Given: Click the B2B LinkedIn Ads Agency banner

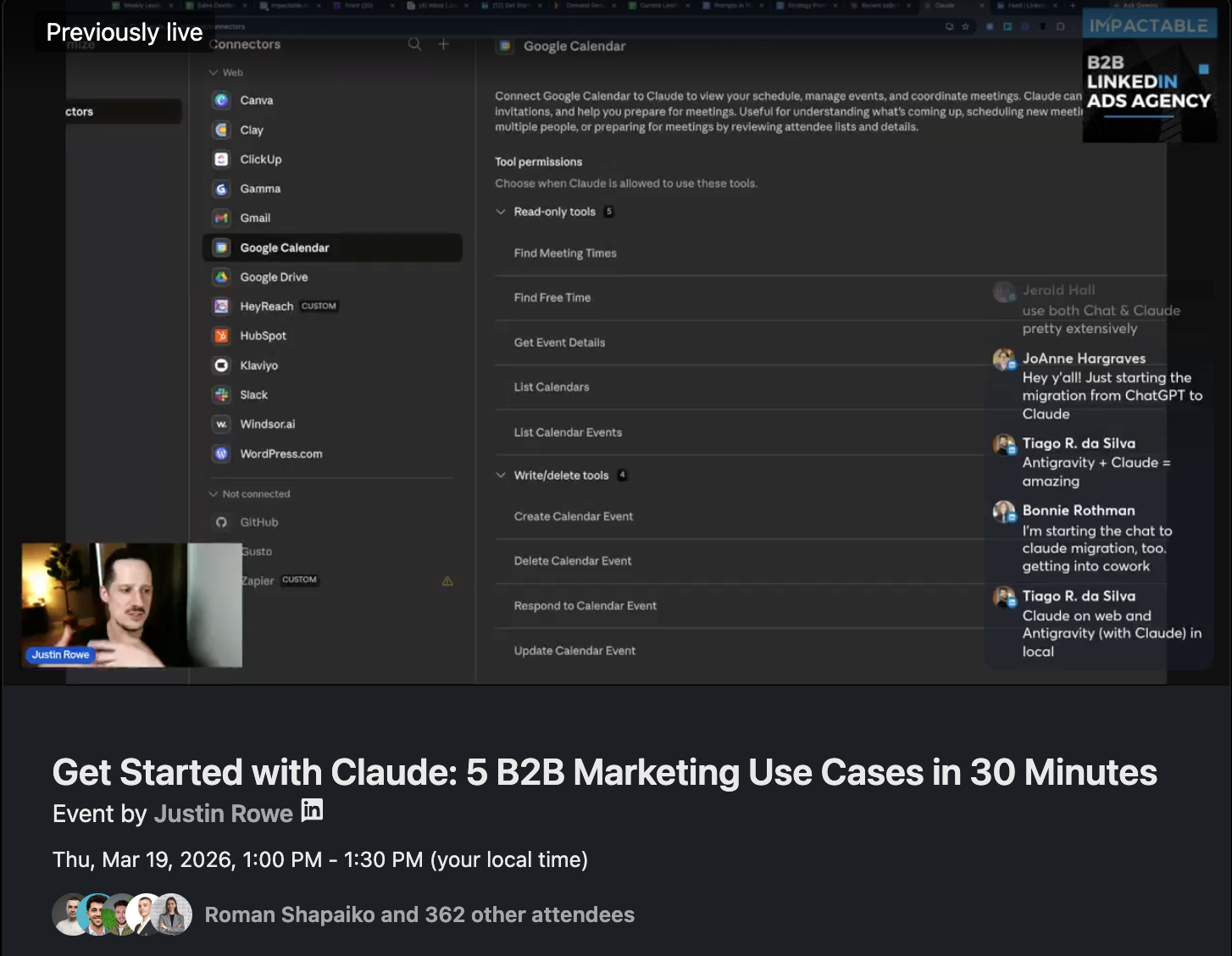Looking at the screenshot, I should pyautogui.click(x=1149, y=91).
